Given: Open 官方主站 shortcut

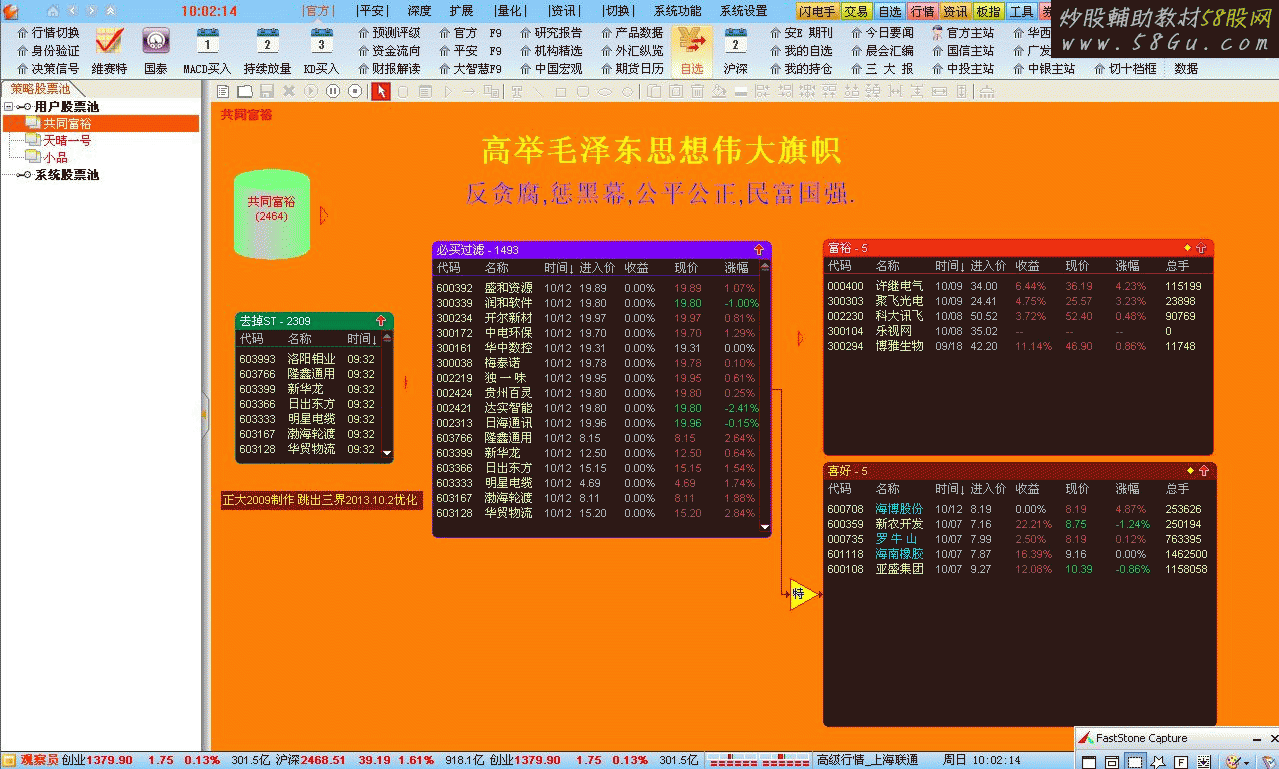Looking at the screenshot, I should 963,32.
